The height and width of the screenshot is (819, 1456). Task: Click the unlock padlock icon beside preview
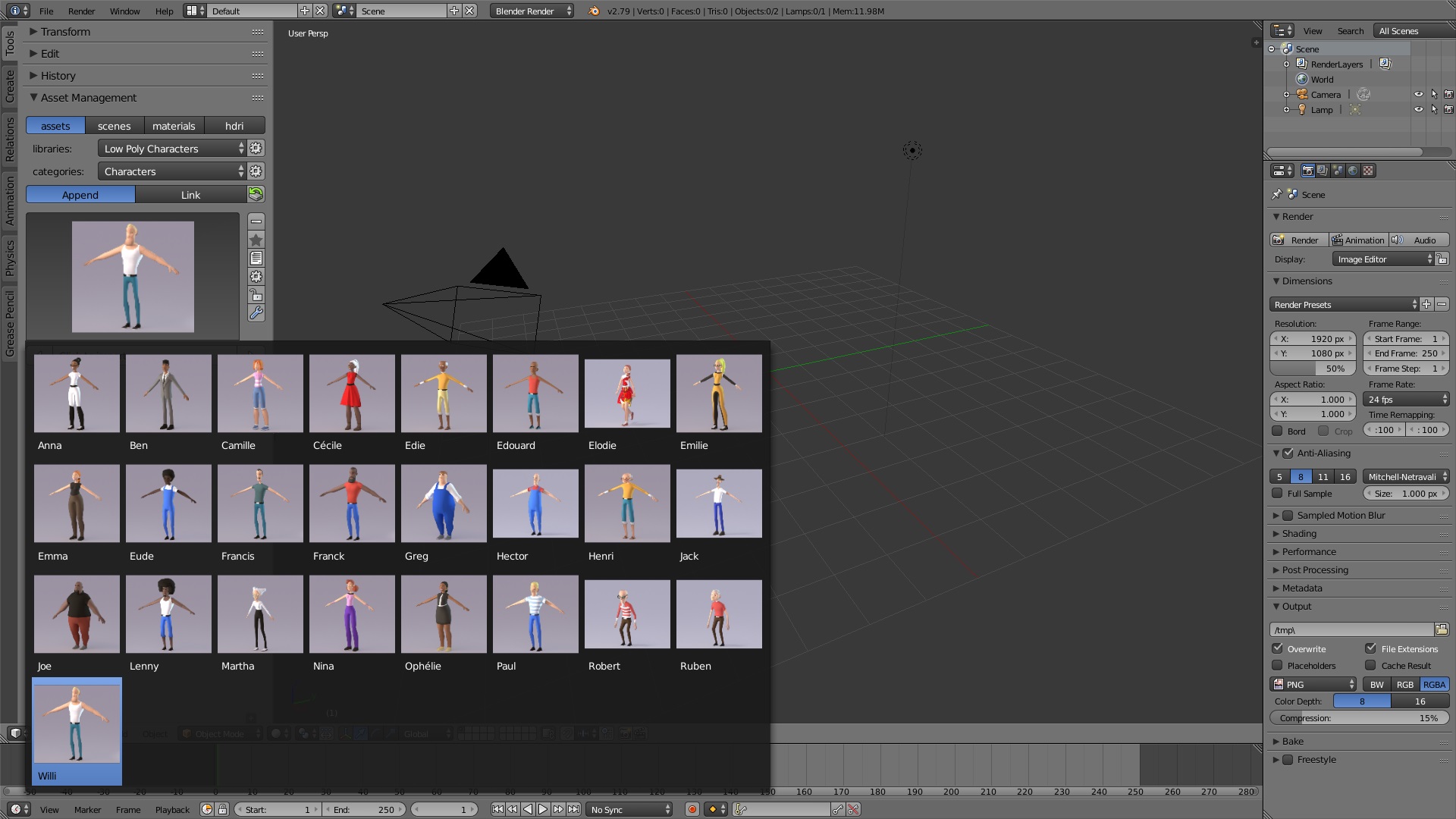[256, 295]
